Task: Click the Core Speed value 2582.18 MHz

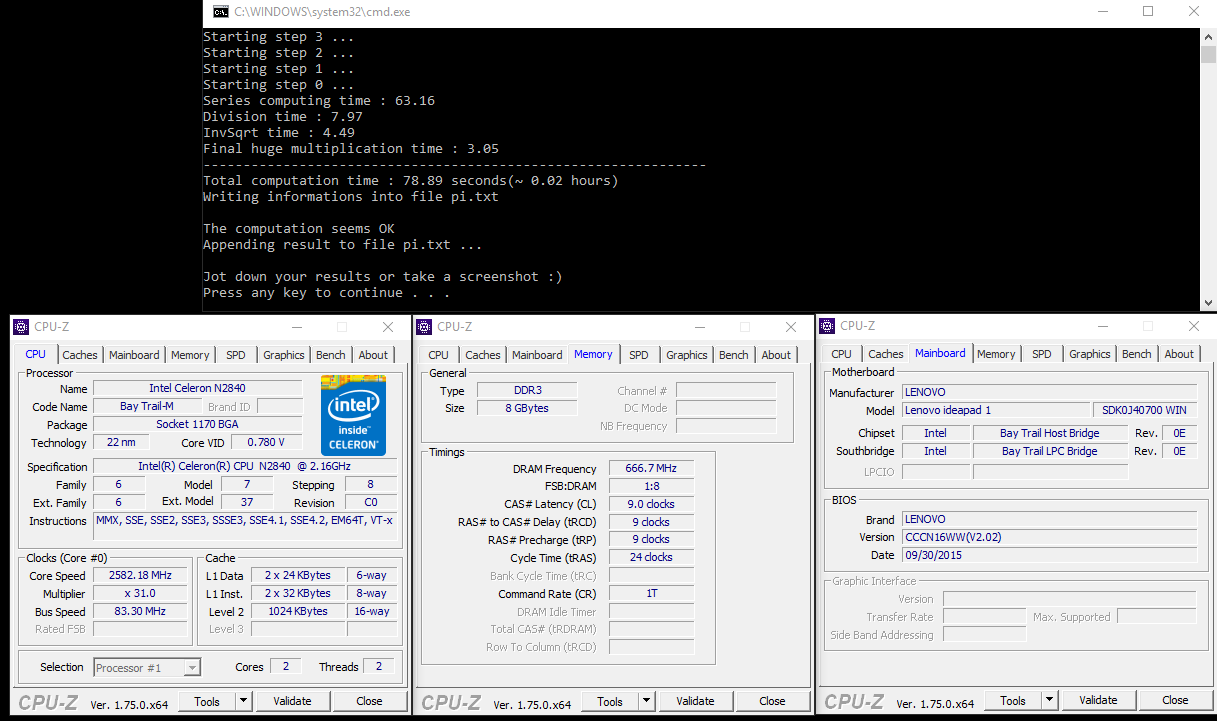Action: point(141,575)
